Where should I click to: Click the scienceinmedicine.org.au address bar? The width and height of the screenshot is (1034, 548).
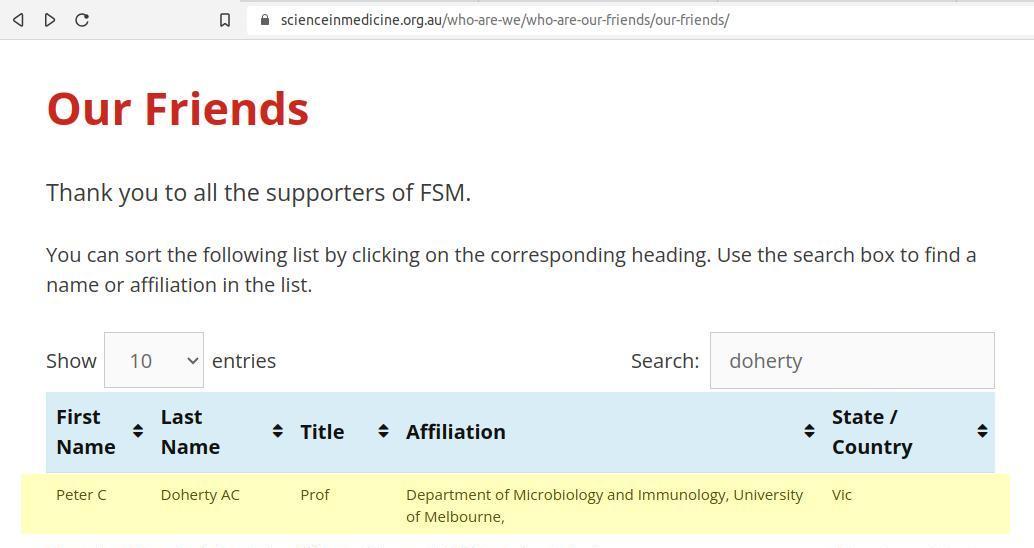pos(504,20)
